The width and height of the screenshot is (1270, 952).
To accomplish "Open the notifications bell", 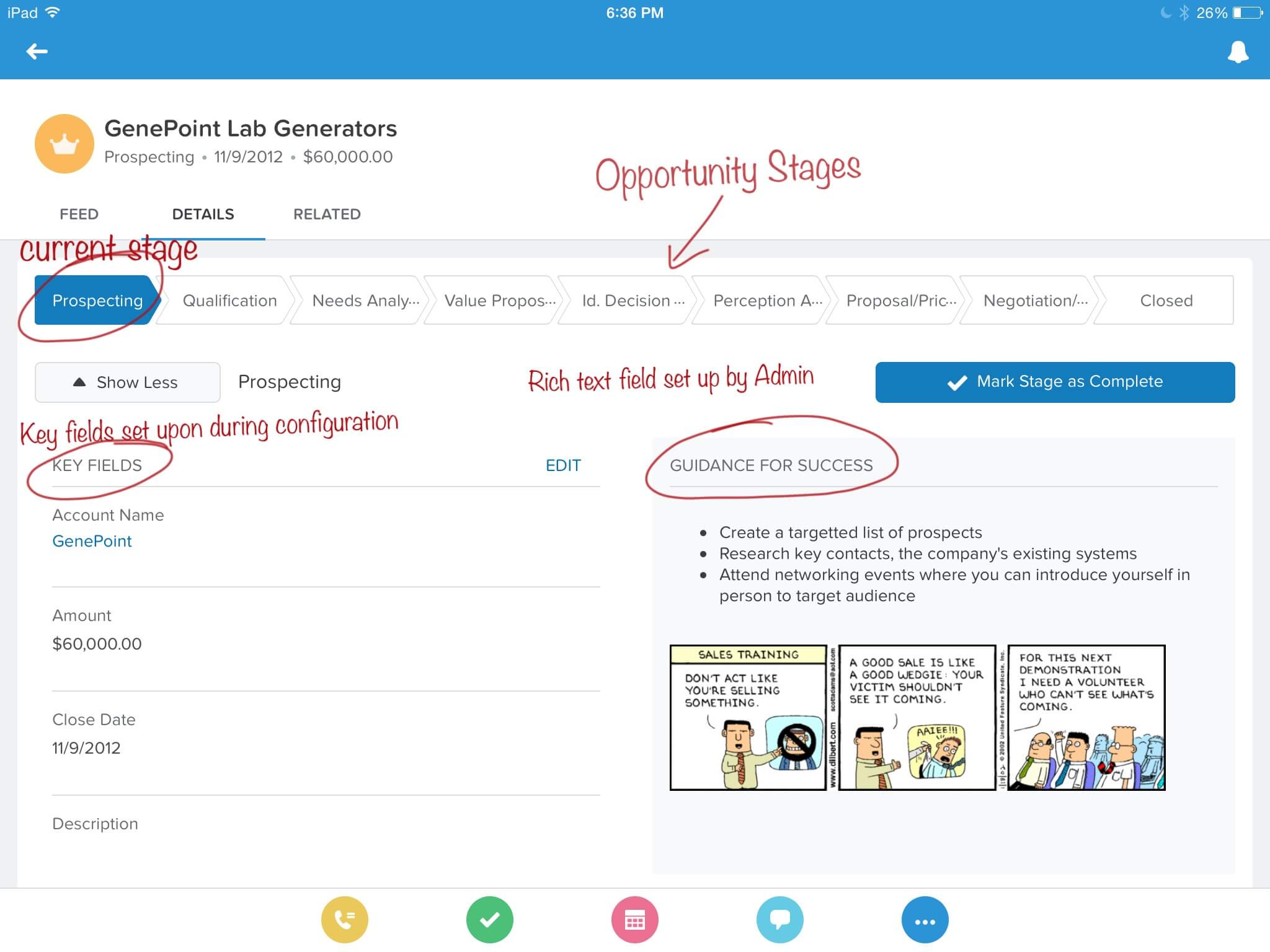I will click(x=1238, y=52).
